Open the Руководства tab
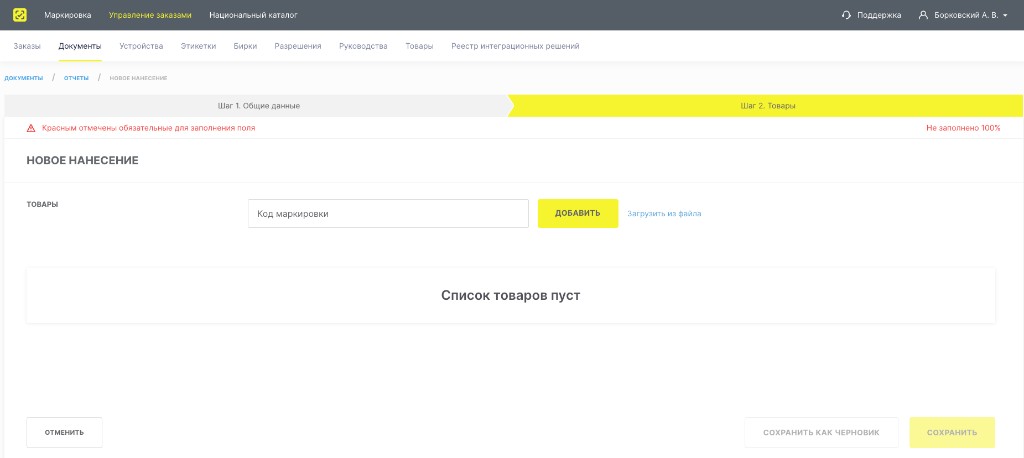 pos(363,46)
